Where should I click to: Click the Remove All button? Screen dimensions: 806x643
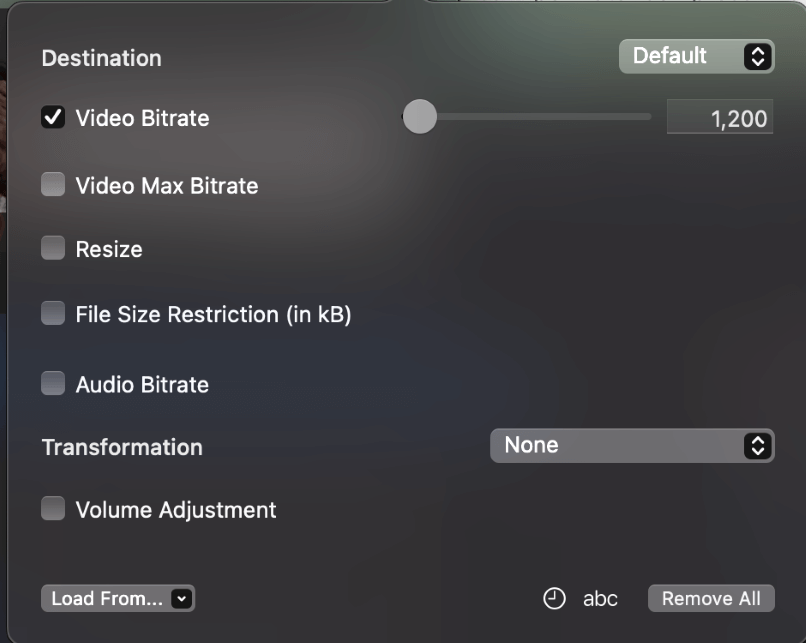pyautogui.click(x=711, y=598)
